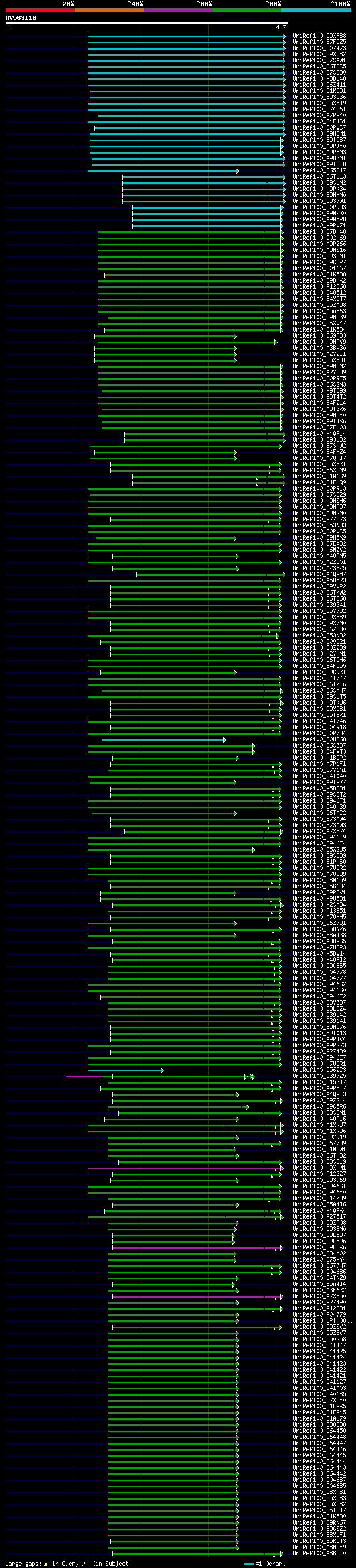
Task: Select label UniRef100_Q7Y1A1
Action: 319,770
